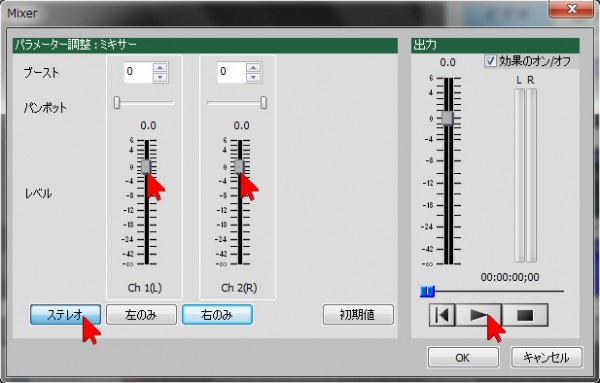Select the ステレオ button

pyautogui.click(x=65, y=315)
